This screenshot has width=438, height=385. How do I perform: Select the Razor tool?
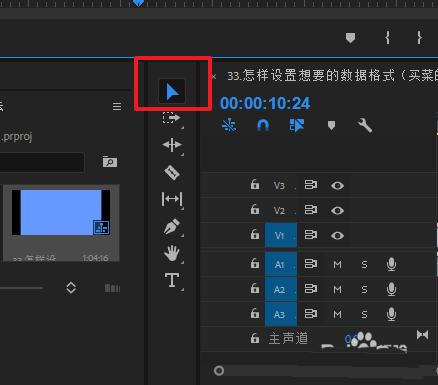(x=172, y=172)
